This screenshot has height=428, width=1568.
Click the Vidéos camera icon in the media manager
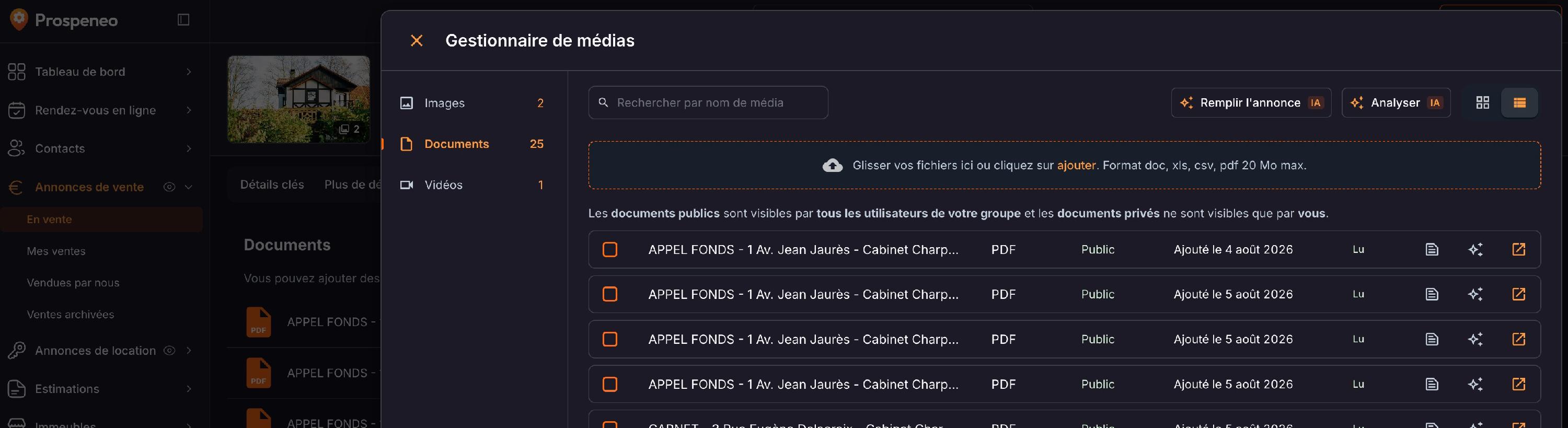(x=406, y=185)
